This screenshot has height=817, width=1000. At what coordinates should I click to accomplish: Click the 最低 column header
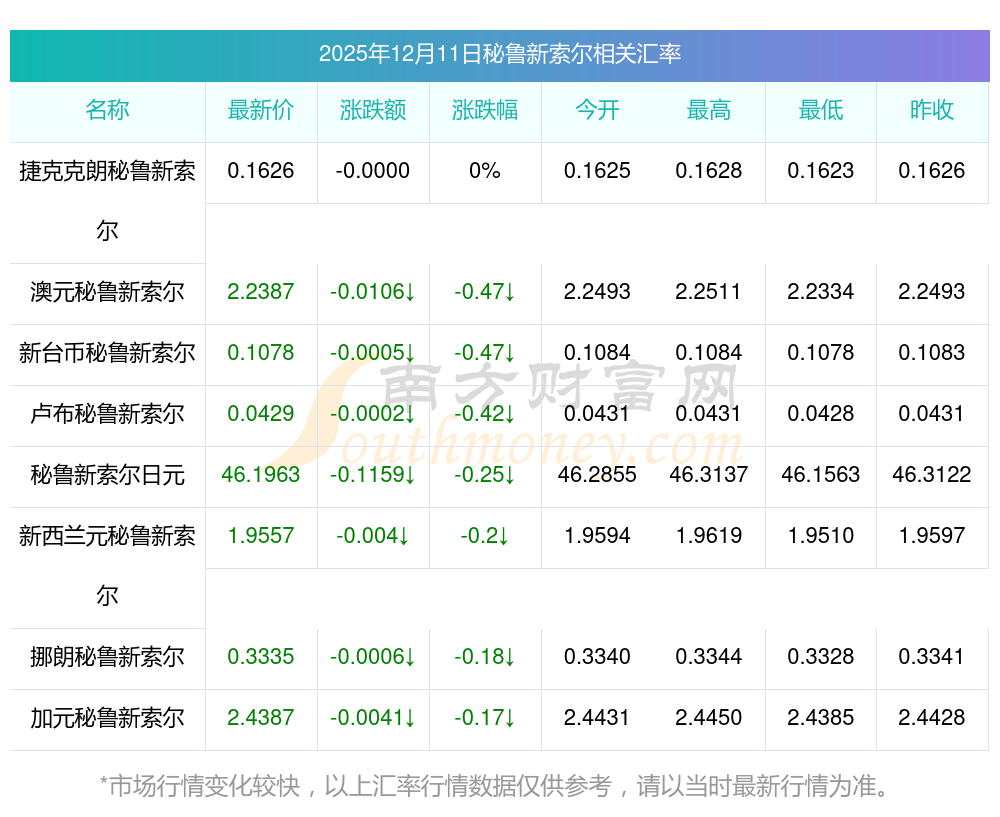(x=821, y=110)
